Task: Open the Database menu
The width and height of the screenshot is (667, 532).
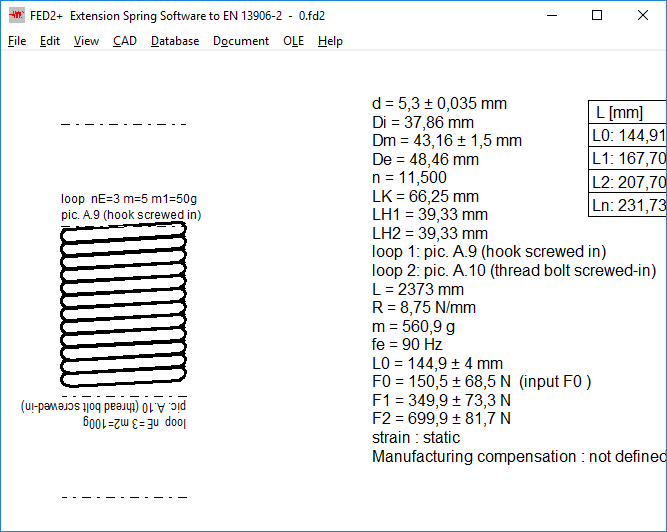Action: coord(175,41)
